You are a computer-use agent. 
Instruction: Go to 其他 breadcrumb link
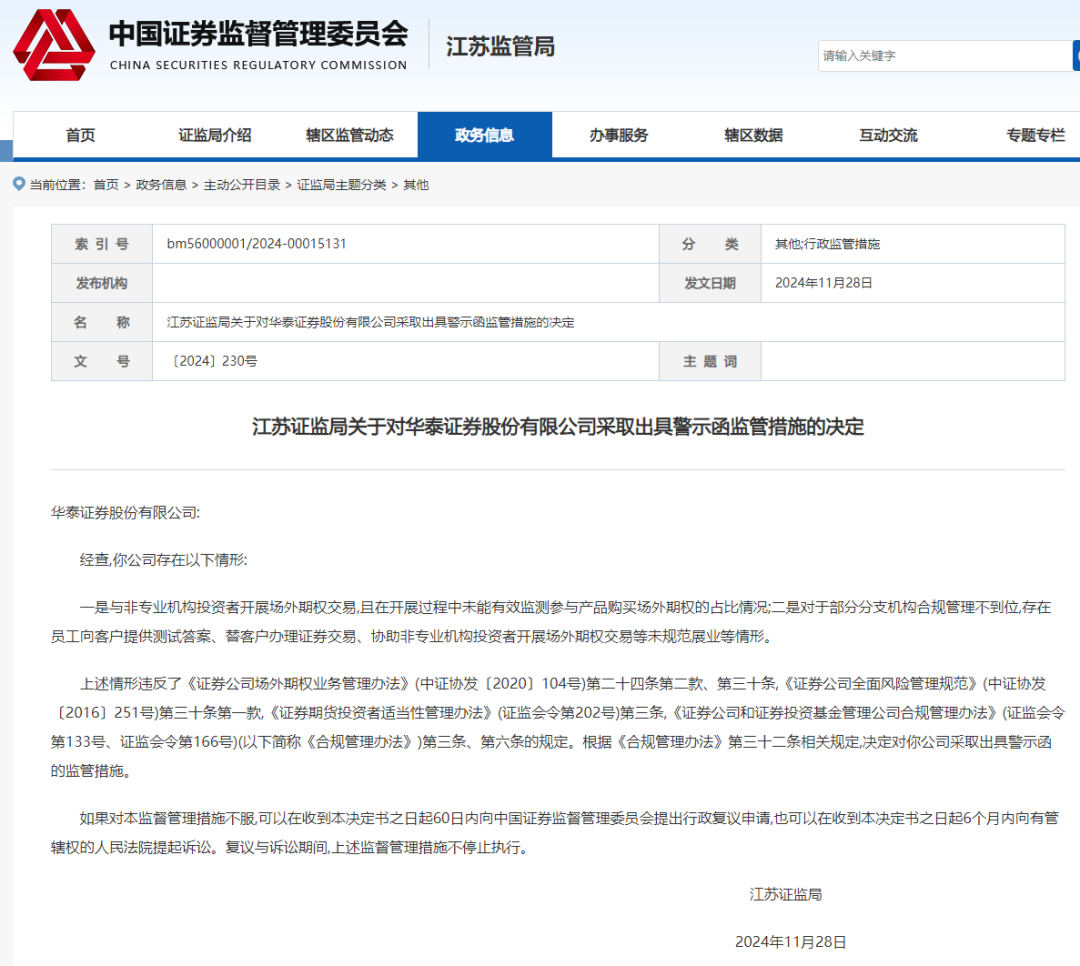[416, 185]
